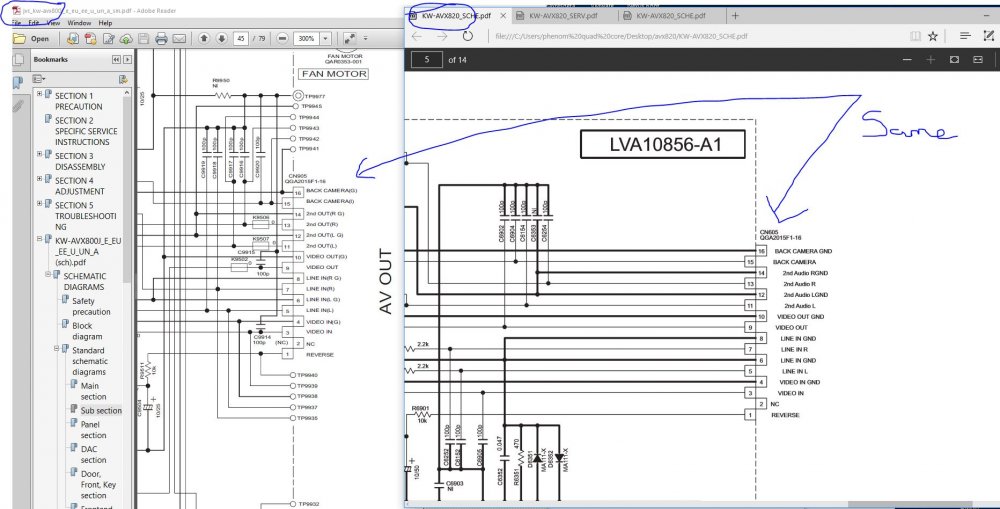Open the File menu in Adobe Reader
This screenshot has height=509, width=1000.
tap(16, 23)
